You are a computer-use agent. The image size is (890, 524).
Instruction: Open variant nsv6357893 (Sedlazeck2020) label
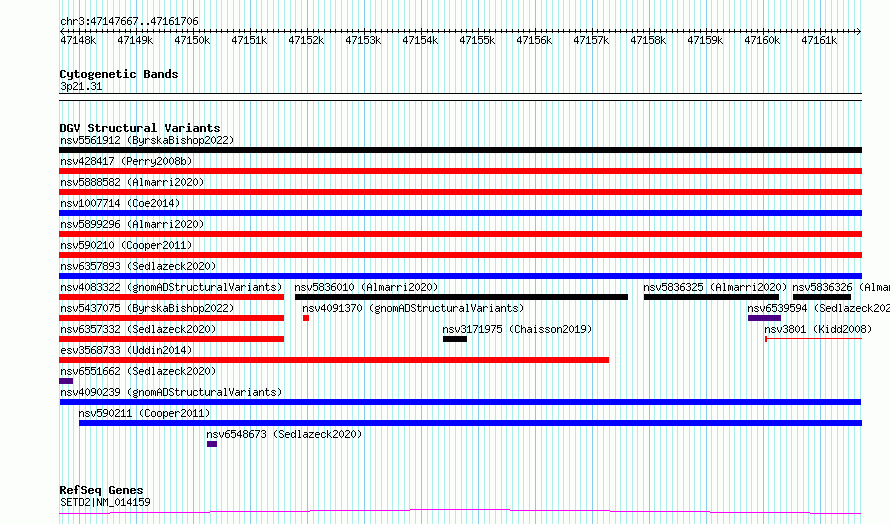pyautogui.click(x=138, y=266)
